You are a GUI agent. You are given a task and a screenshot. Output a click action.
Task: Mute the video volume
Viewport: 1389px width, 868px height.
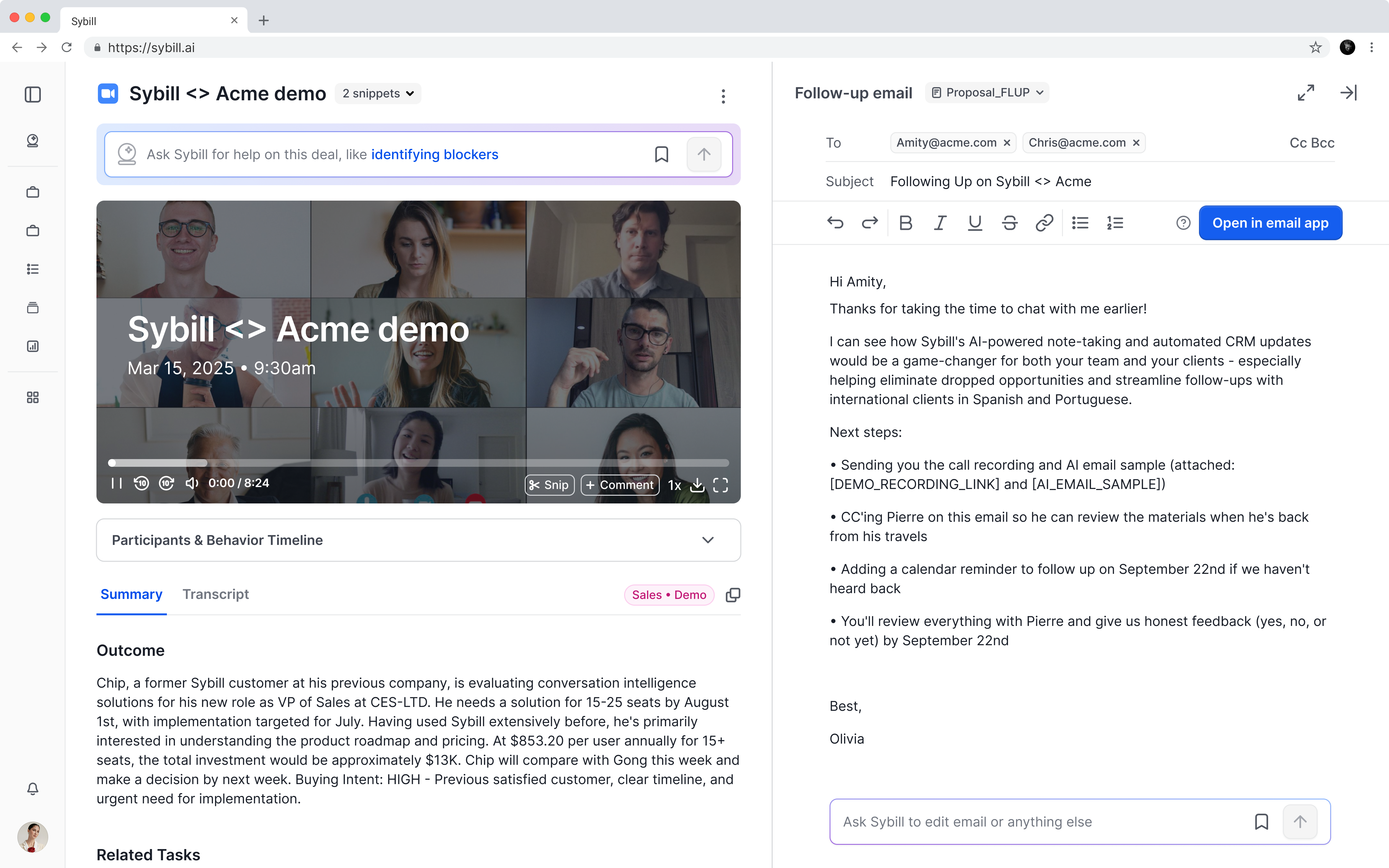192,484
